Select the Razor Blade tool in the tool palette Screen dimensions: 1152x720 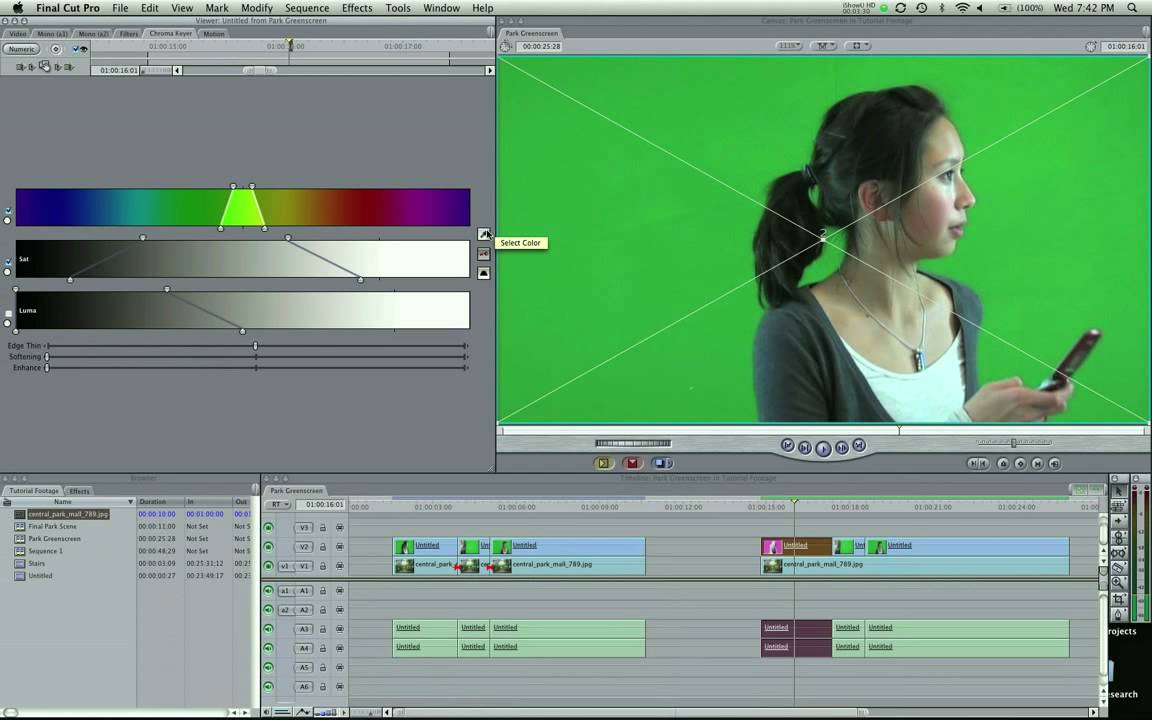click(1118, 567)
